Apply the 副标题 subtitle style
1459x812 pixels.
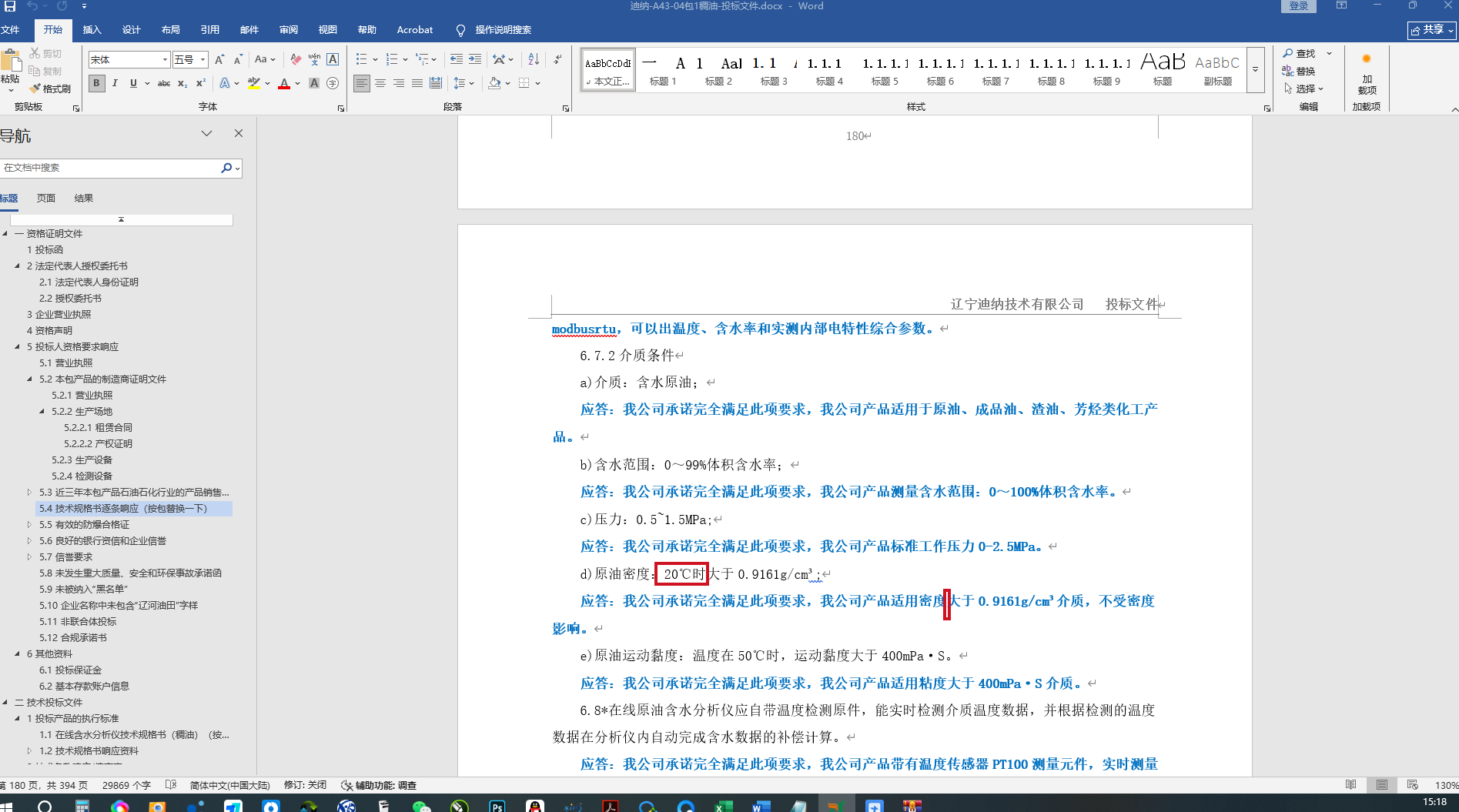[1217, 70]
